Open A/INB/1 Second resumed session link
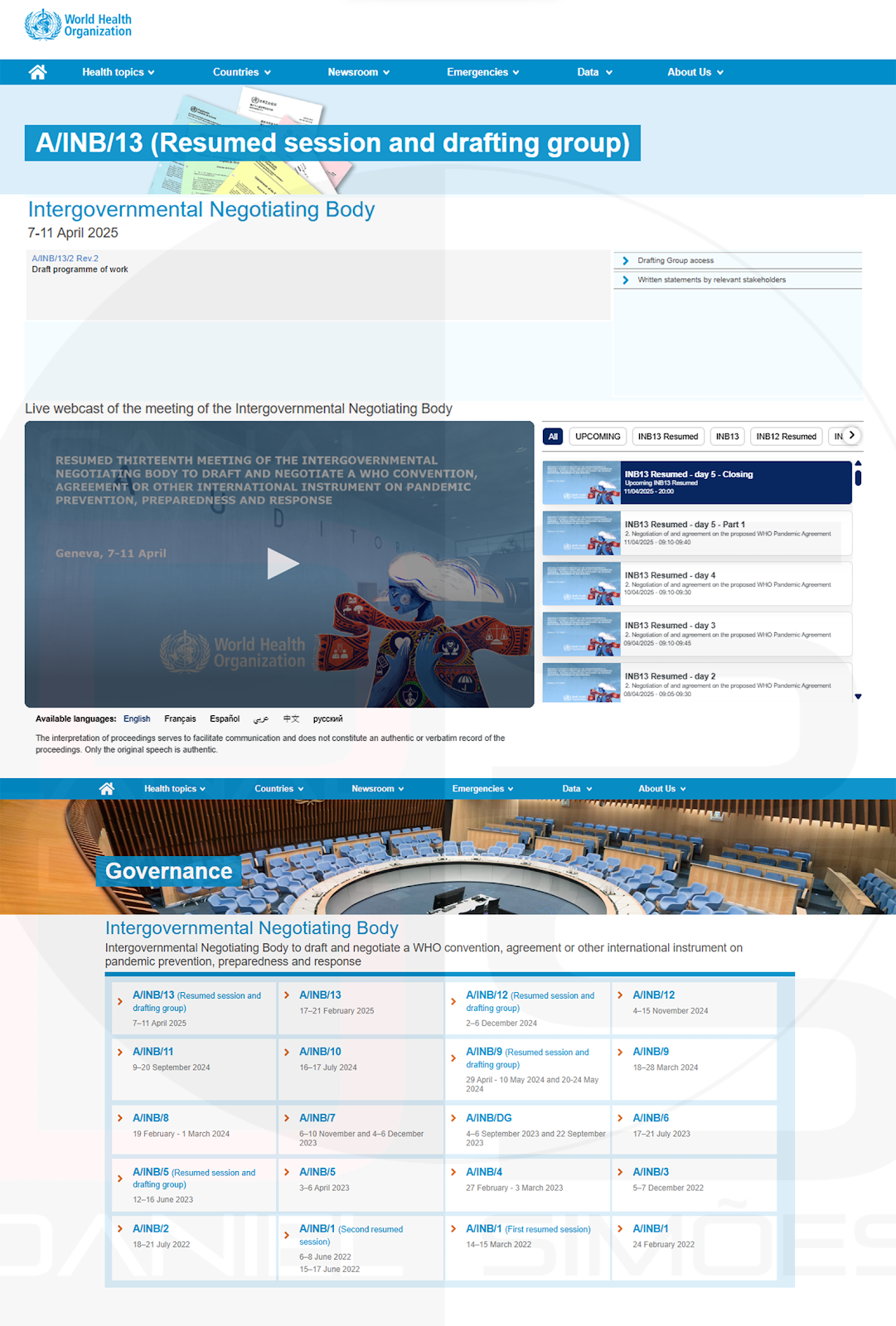 (351, 1235)
